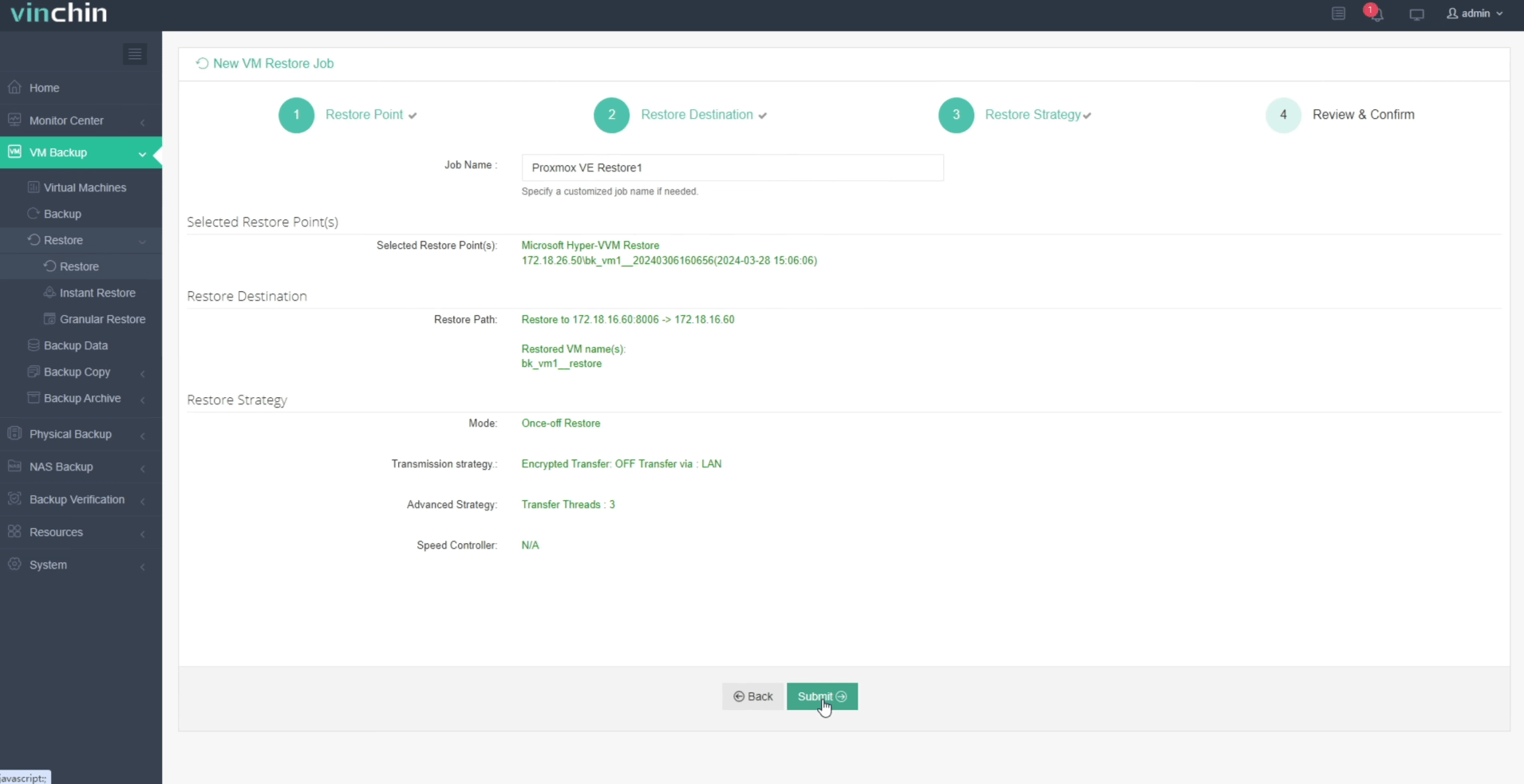This screenshot has width=1524, height=784.
Task: Click the Monitor Center icon
Action: point(14,120)
